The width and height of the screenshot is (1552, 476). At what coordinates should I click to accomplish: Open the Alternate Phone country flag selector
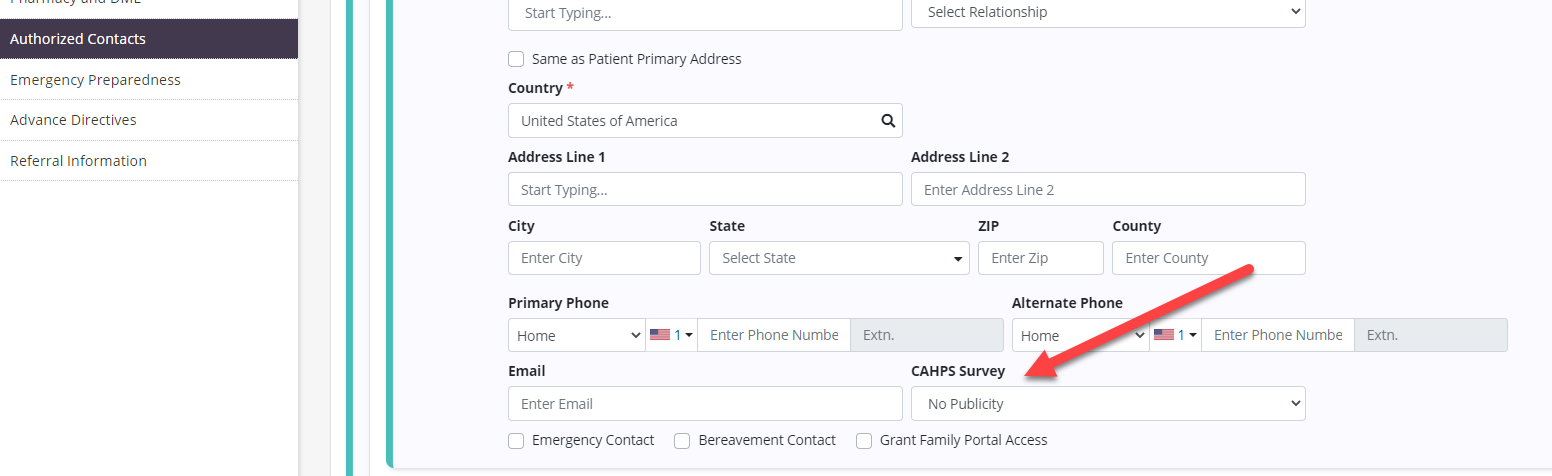coord(1176,335)
